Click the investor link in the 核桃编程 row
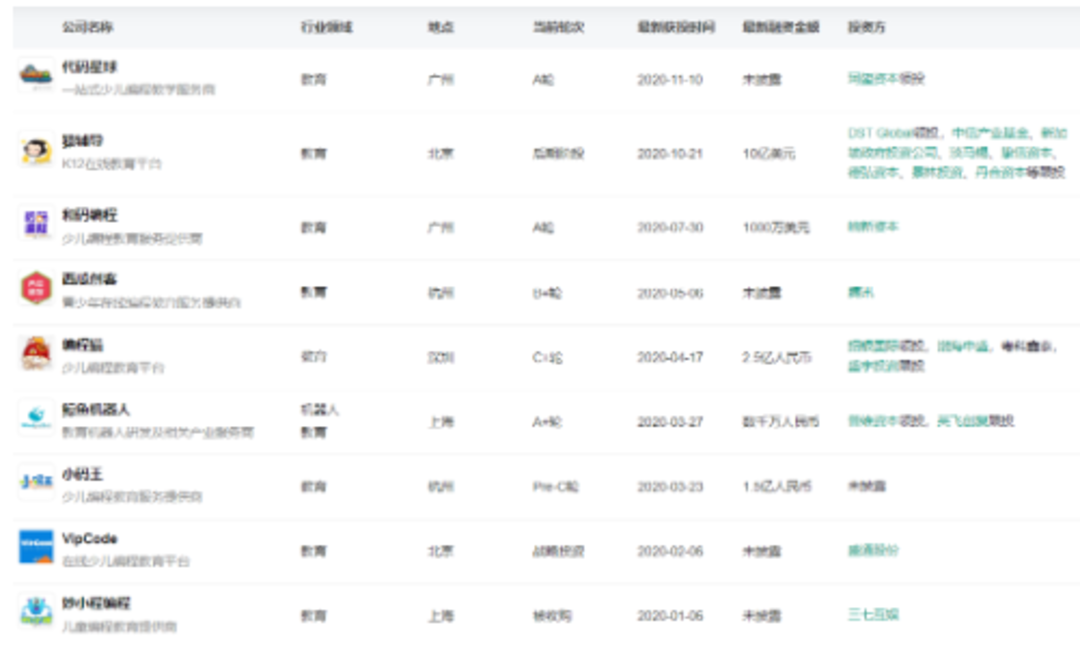The height and width of the screenshot is (651, 1080). point(873,227)
